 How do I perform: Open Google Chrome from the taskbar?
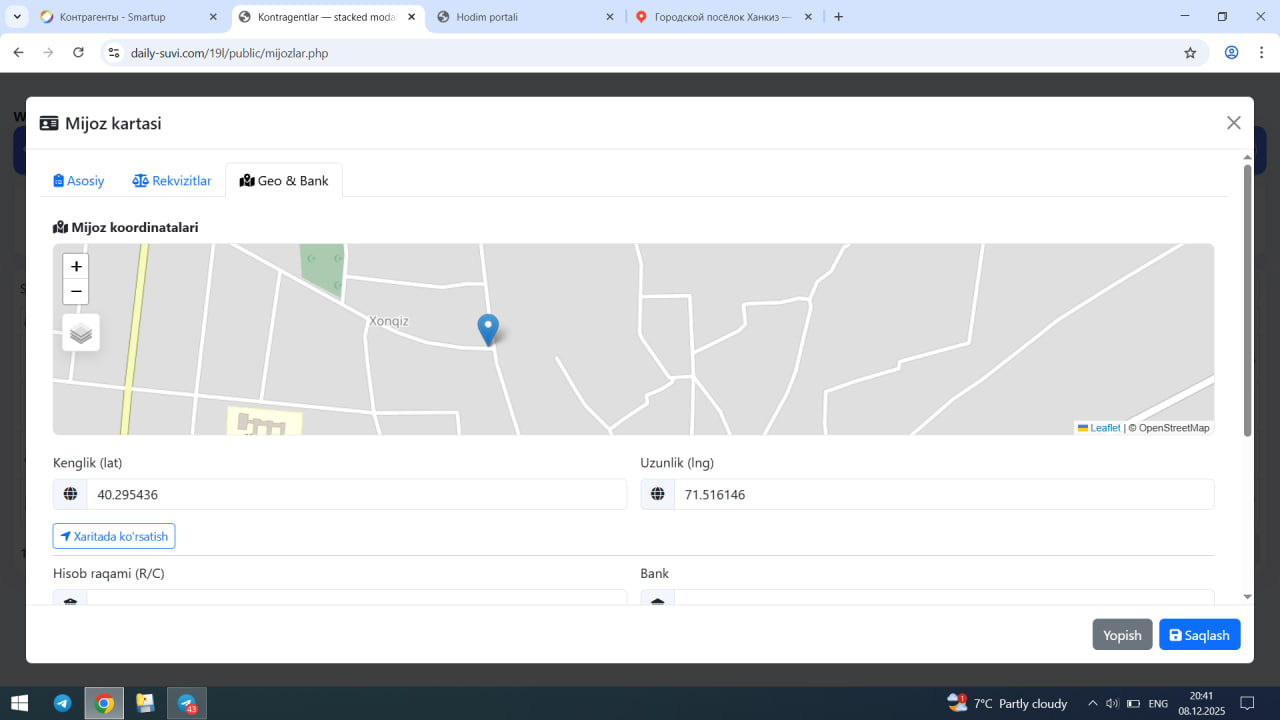[104, 703]
